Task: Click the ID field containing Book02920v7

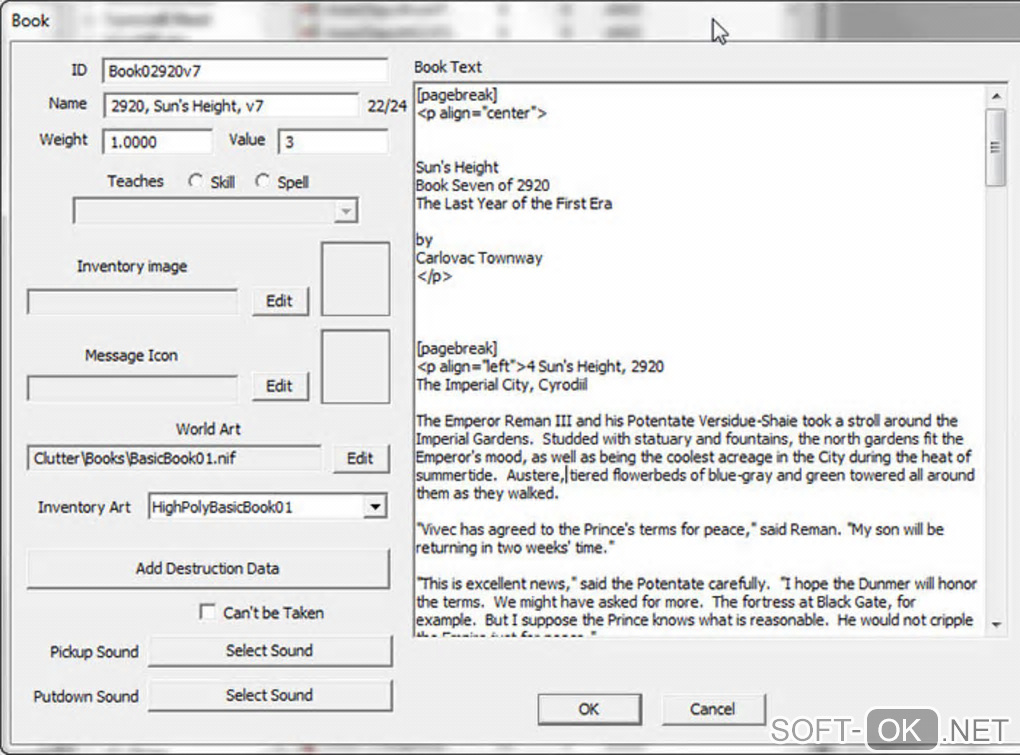Action: click(245, 71)
